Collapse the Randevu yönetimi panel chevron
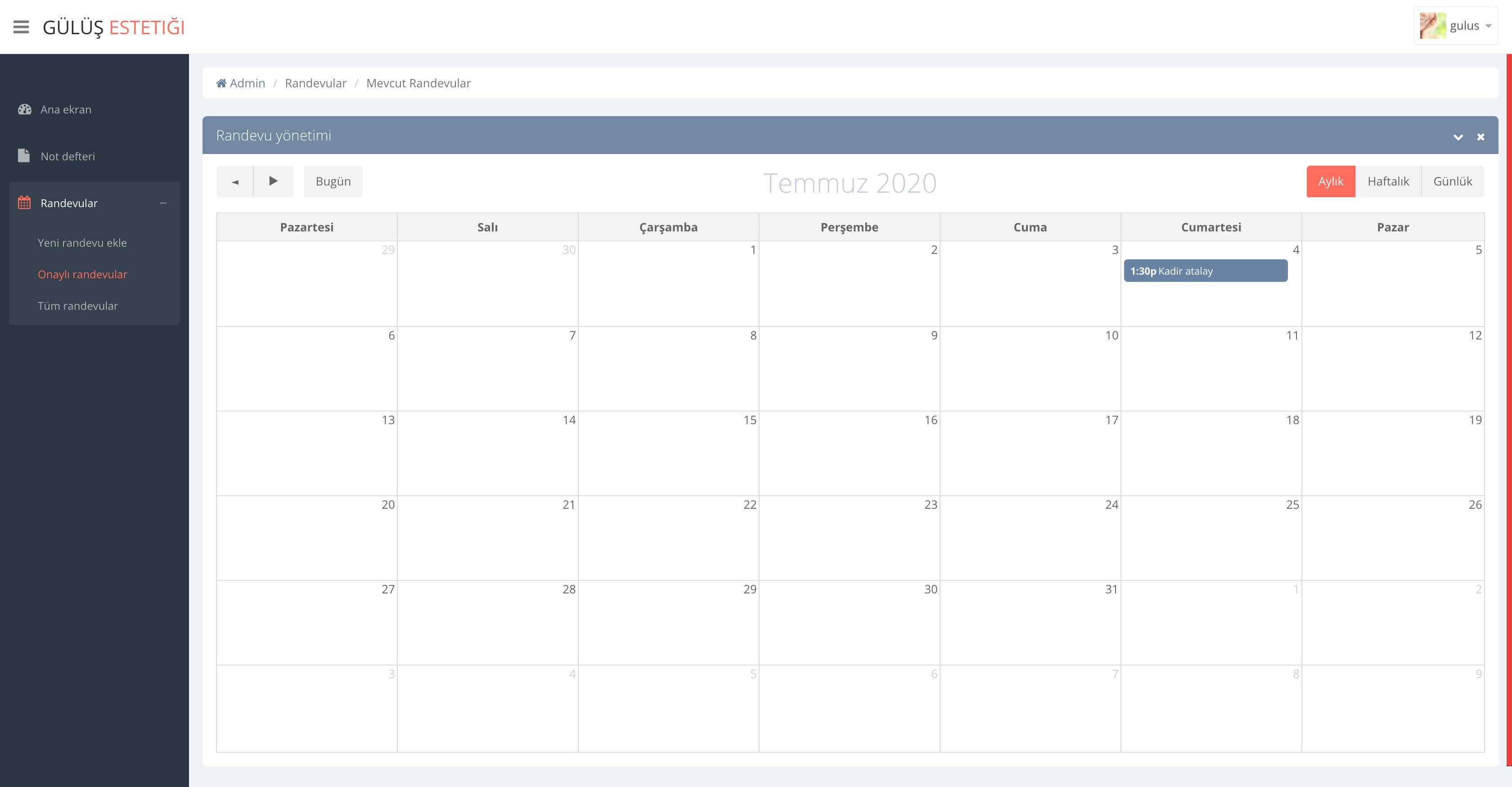 click(x=1458, y=137)
